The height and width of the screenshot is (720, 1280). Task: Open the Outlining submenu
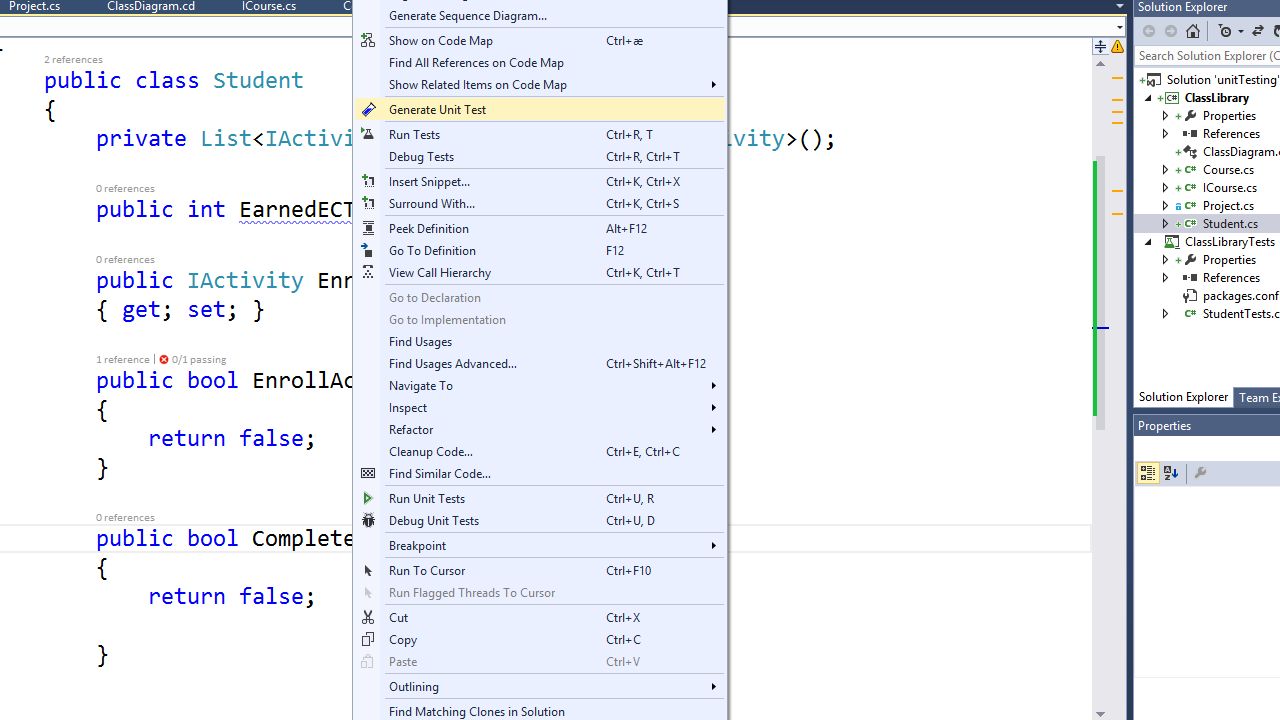pyautogui.click(x=540, y=687)
